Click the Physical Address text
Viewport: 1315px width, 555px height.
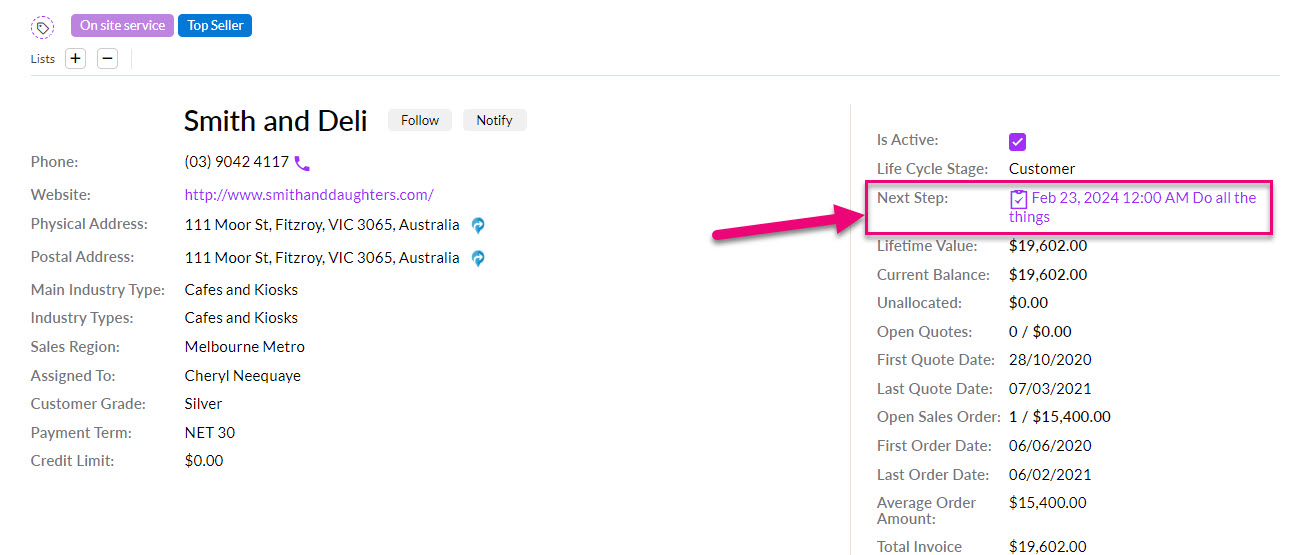pos(322,225)
